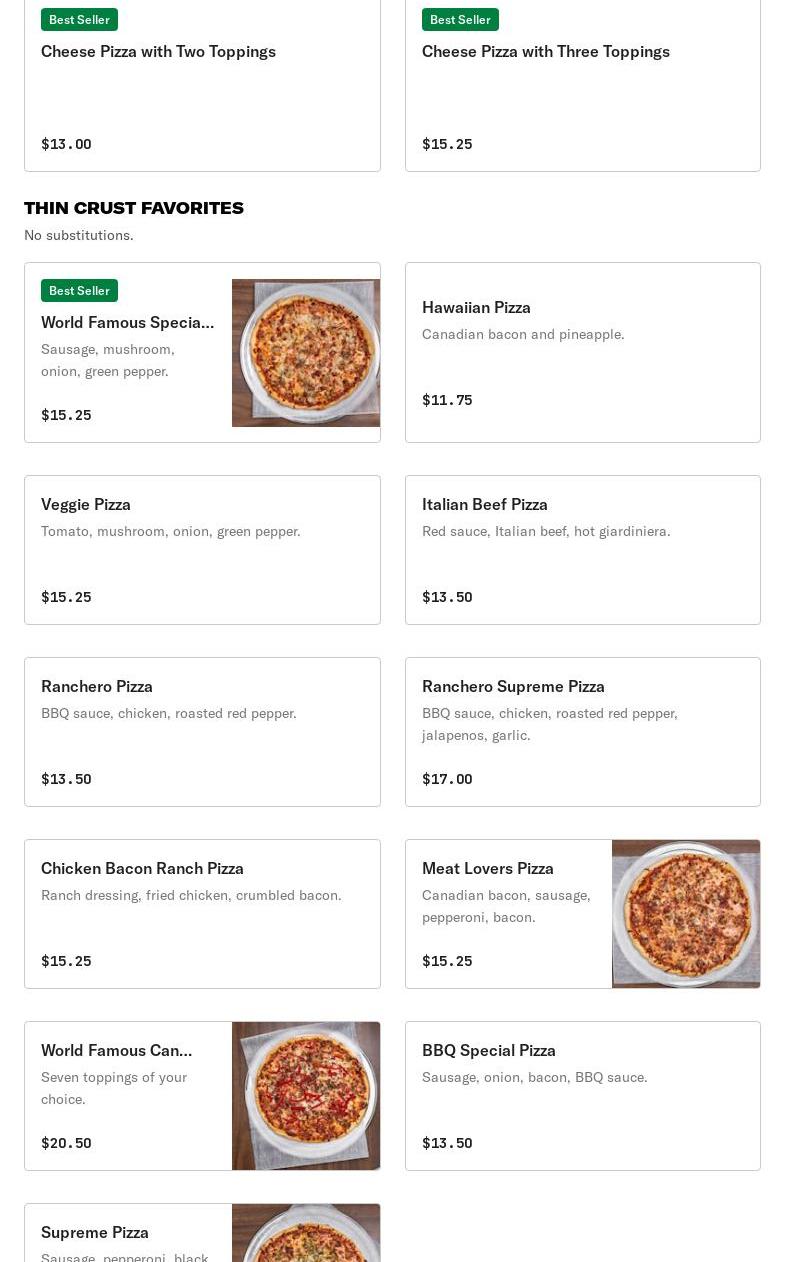The width and height of the screenshot is (785, 1262).
Task: Click the Thin Crust Favorites heading
Action: pos(134,208)
